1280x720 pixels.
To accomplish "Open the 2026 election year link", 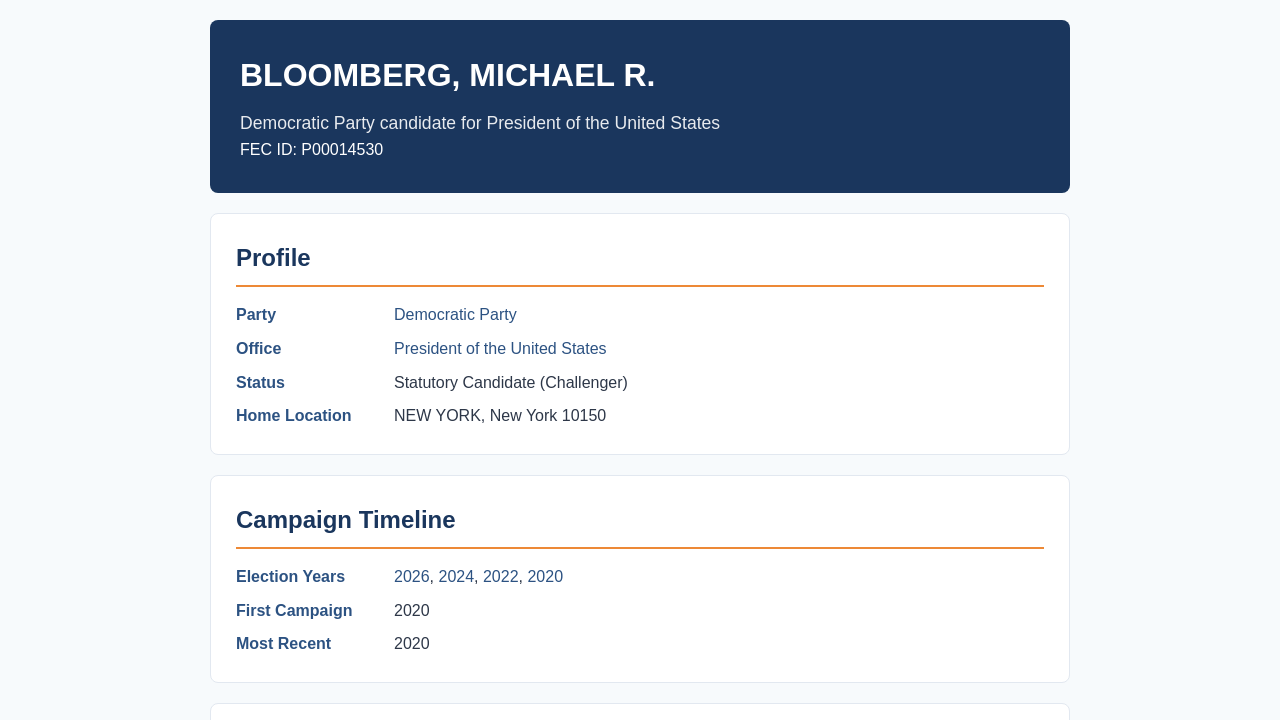I will pyautogui.click(x=412, y=577).
